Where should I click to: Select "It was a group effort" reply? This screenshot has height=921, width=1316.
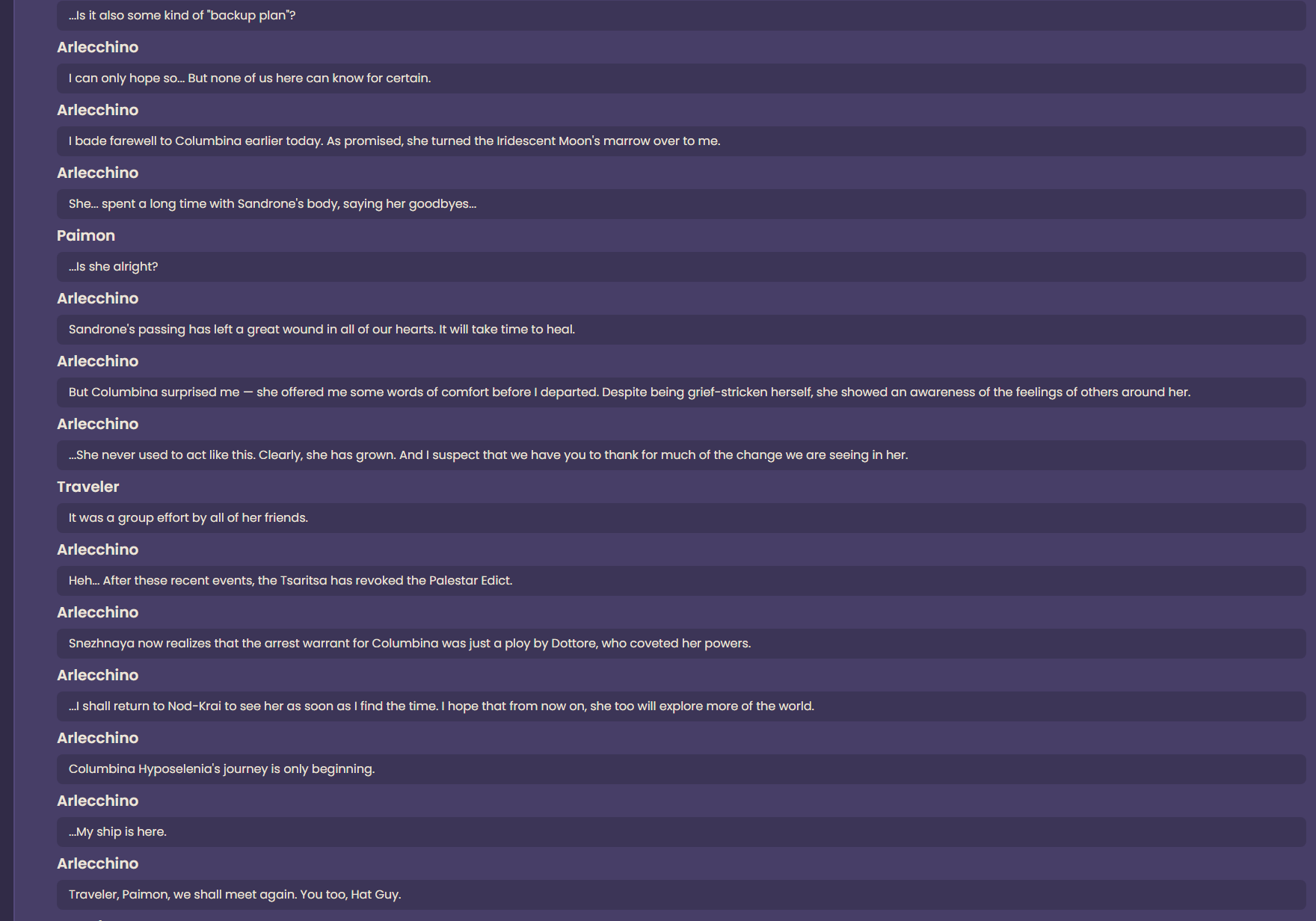pos(681,518)
